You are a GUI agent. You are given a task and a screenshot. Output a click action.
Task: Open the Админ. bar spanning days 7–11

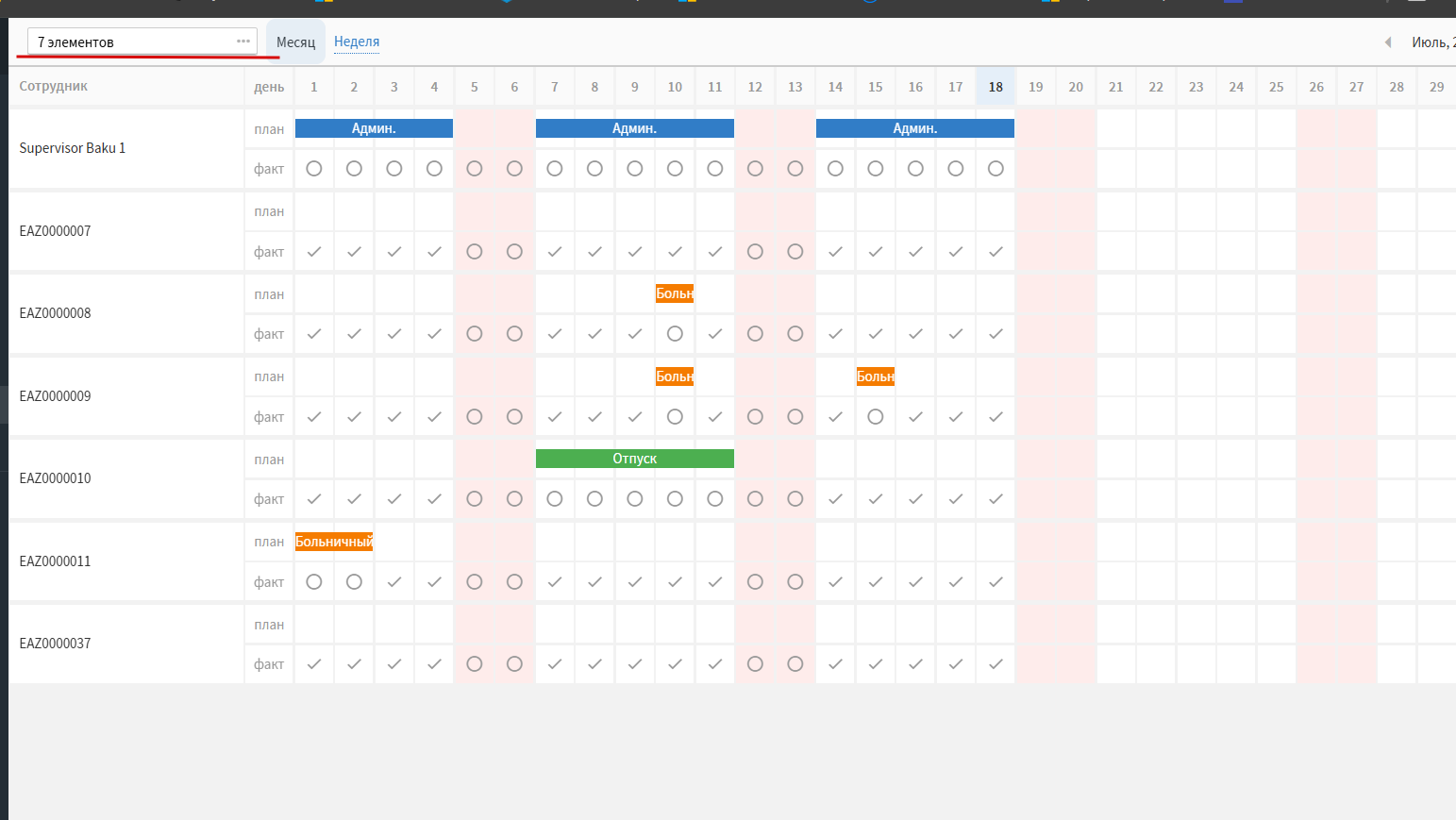[635, 128]
